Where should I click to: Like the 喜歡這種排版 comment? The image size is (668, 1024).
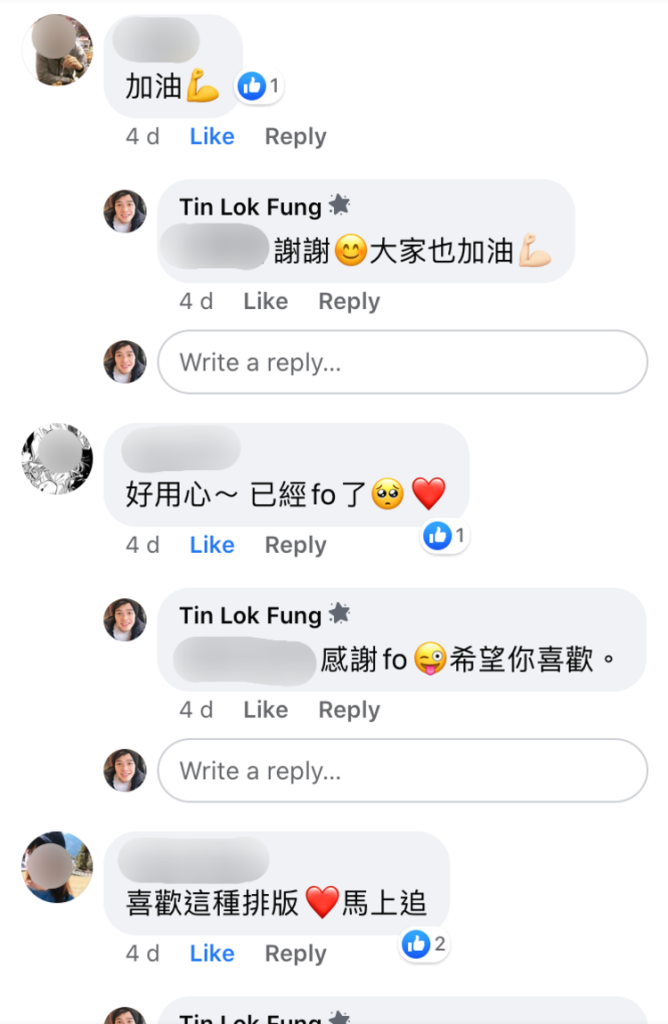[212, 954]
